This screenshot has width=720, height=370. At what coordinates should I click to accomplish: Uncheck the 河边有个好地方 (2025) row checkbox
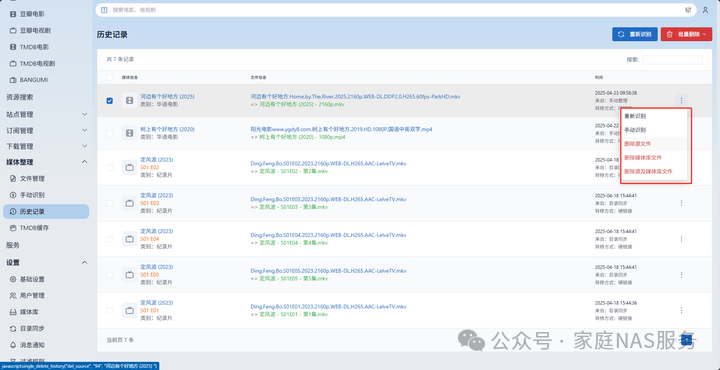109,101
